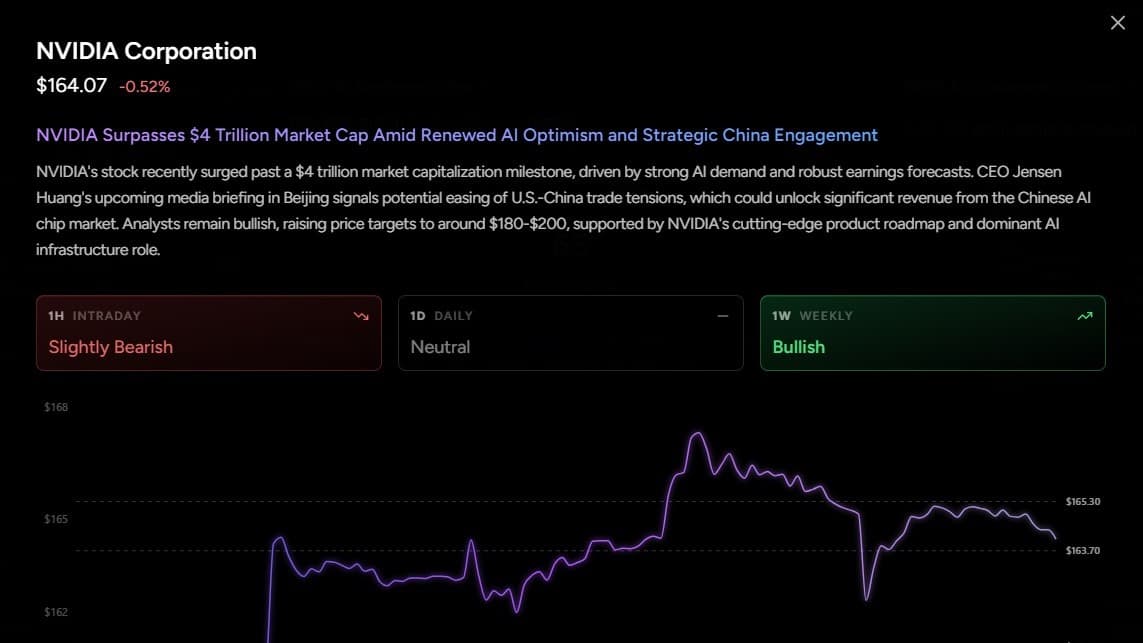Click the green Bullish sentiment label

click(x=798, y=347)
